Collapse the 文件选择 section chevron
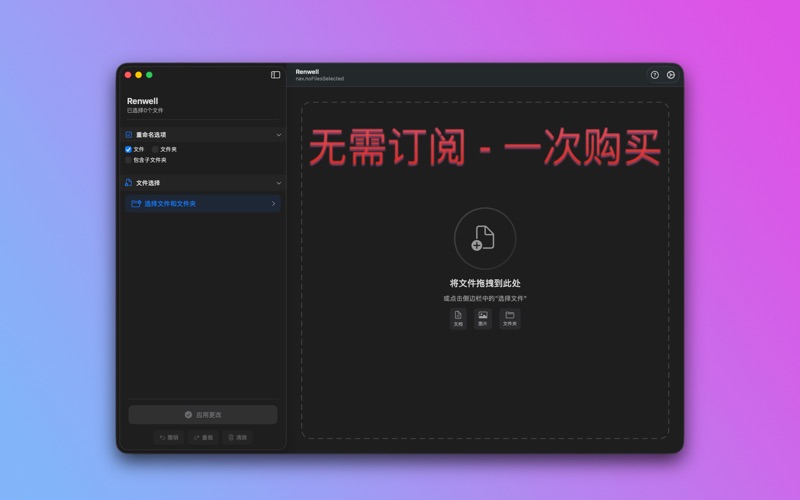This screenshot has width=800, height=500. (279, 183)
